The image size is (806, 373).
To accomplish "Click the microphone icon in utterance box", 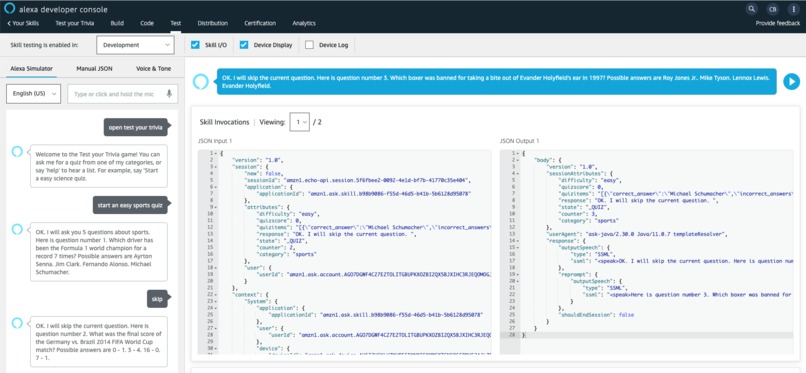I will pyautogui.click(x=169, y=94).
